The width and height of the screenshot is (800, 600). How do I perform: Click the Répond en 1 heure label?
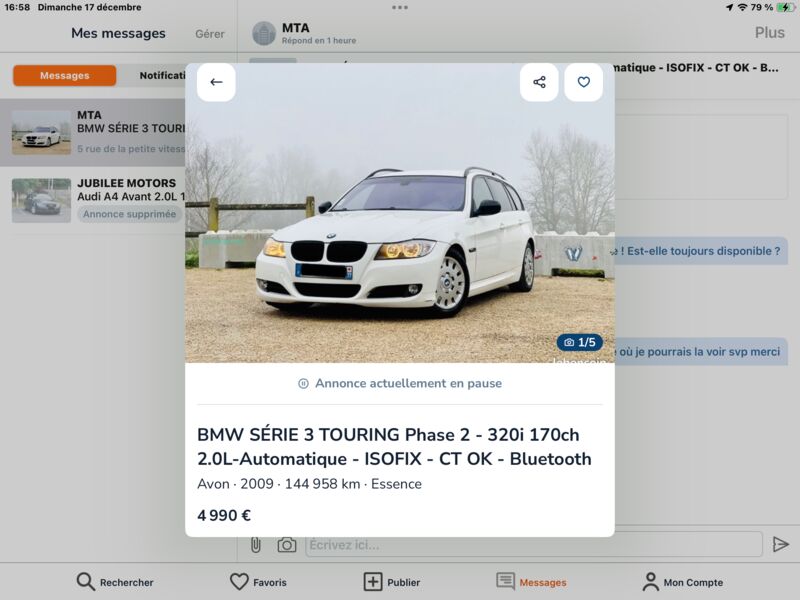(x=319, y=40)
